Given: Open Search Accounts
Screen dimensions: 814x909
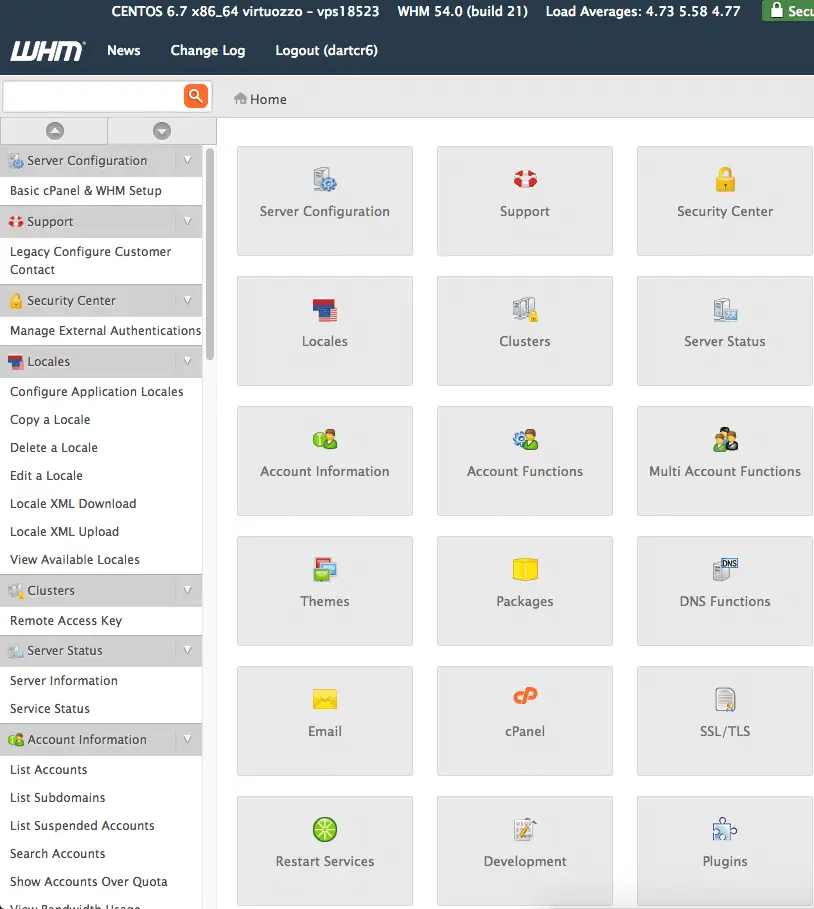Looking at the screenshot, I should click(x=57, y=853).
